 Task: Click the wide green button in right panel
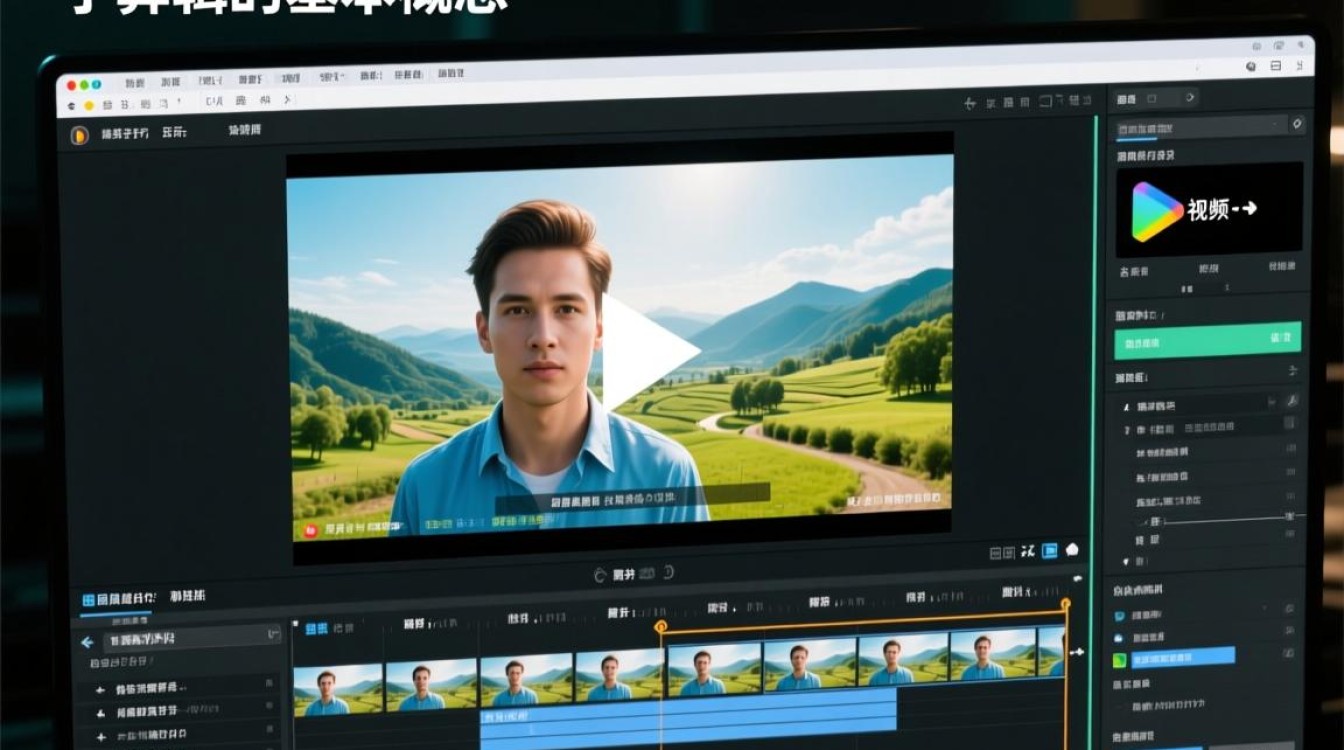[x=1208, y=340]
